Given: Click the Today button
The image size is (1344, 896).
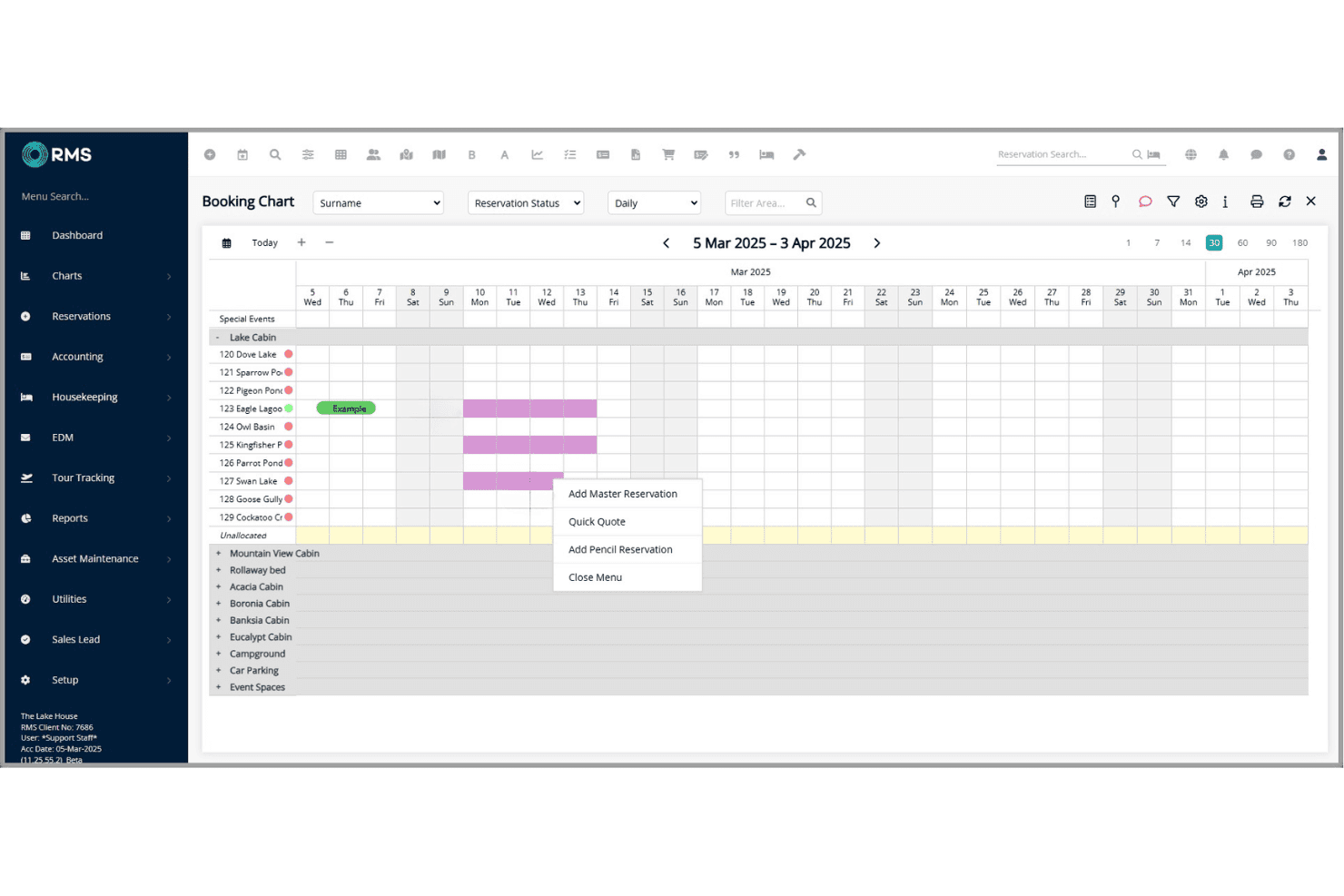Looking at the screenshot, I should (265, 243).
